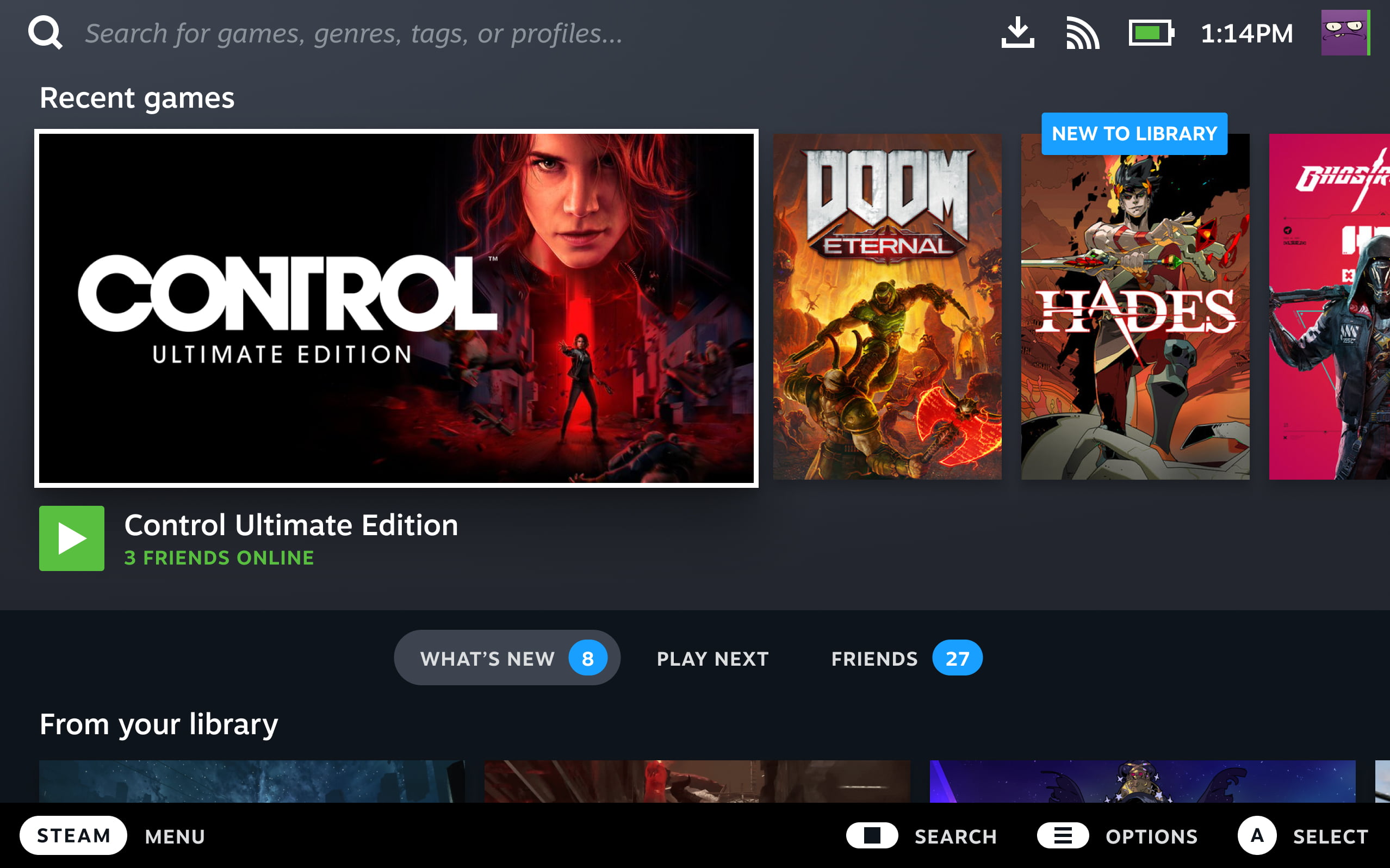The height and width of the screenshot is (868, 1390).
Task: Click the SEARCH trackpad icon in the bottom bar
Action: [x=873, y=836]
